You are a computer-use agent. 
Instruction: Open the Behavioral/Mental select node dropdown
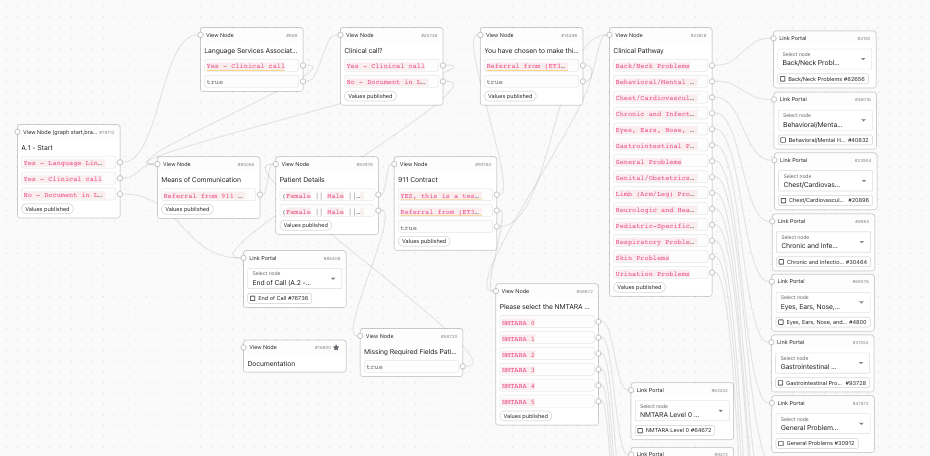(823, 124)
